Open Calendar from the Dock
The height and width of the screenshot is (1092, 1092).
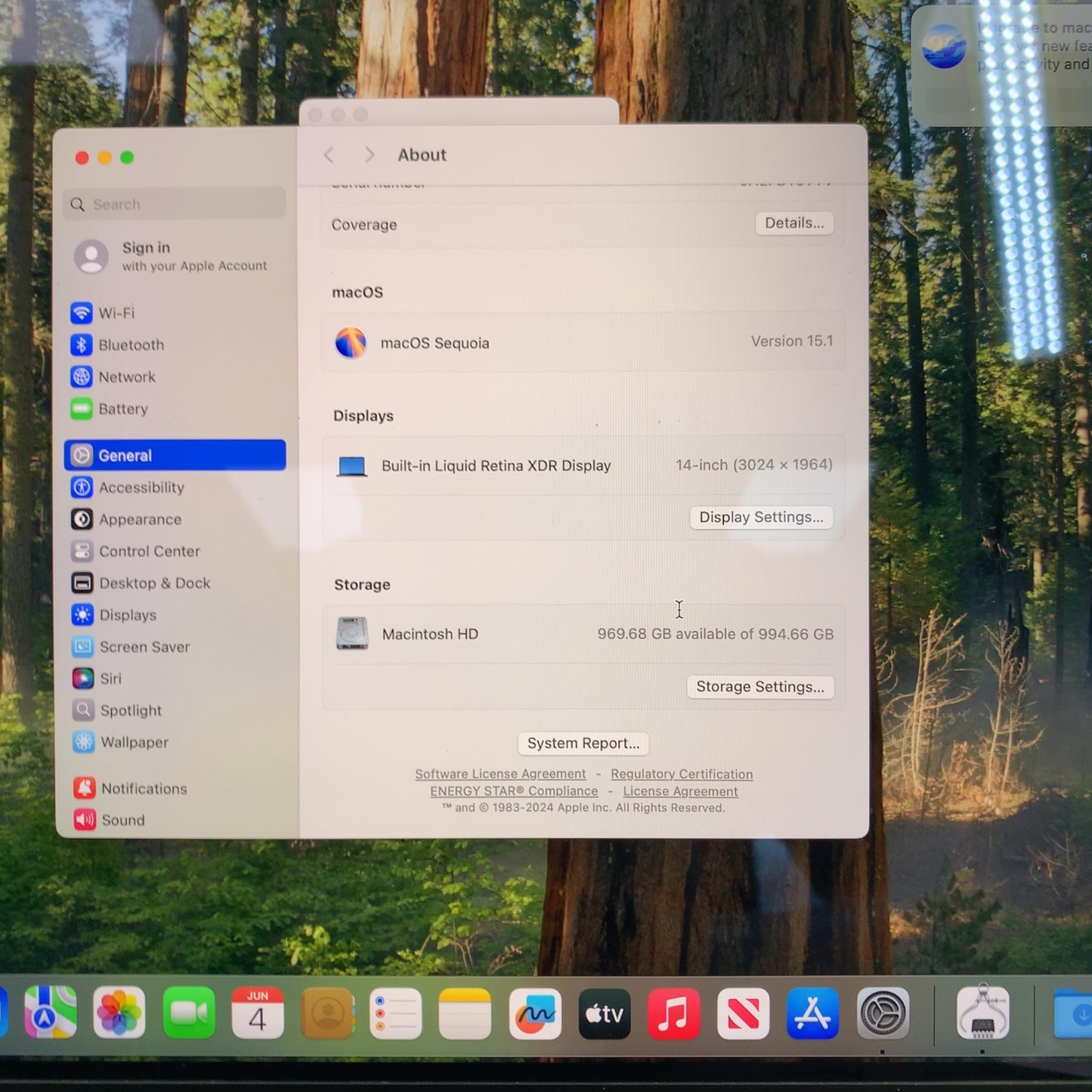(258, 1013)
